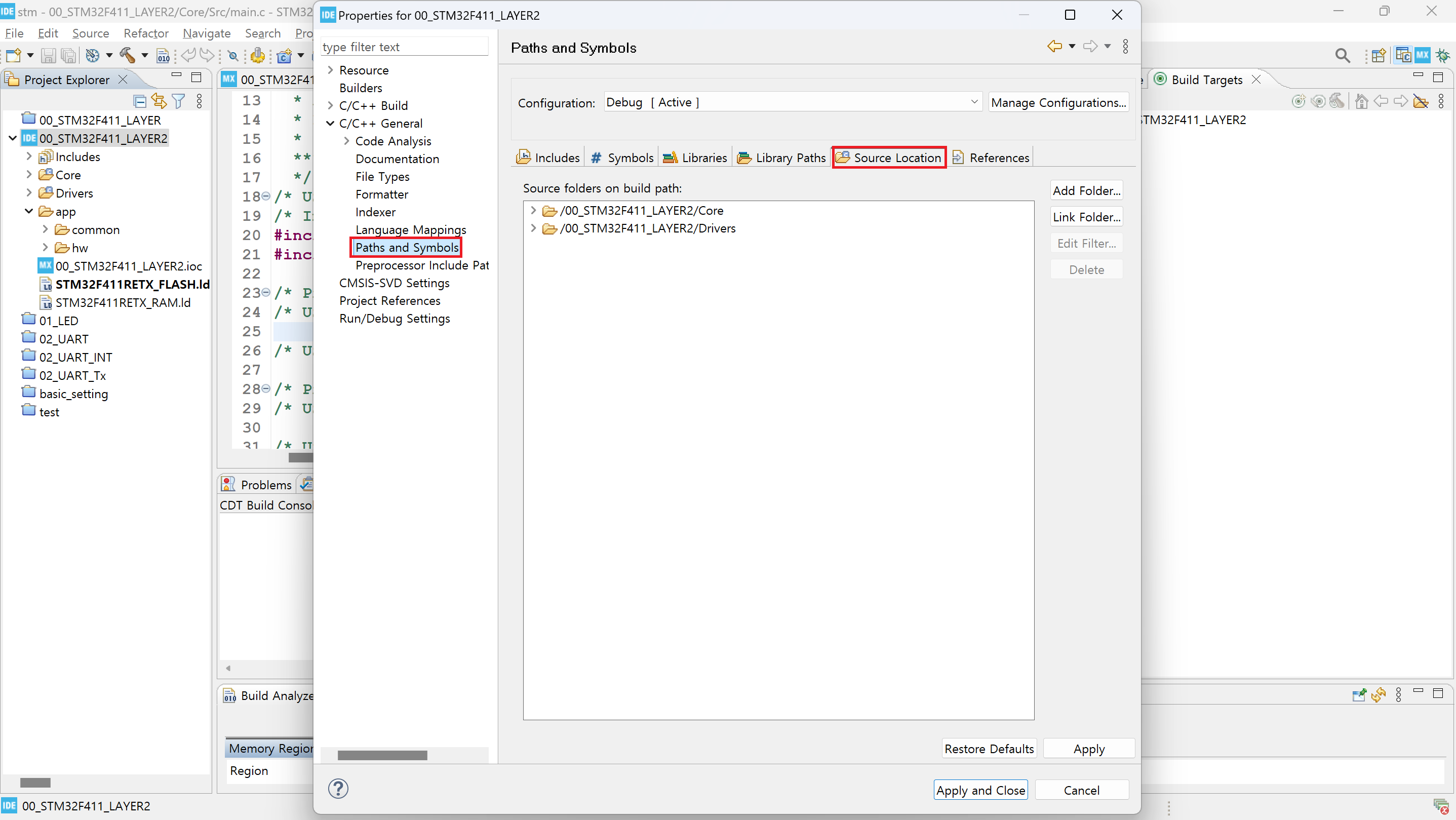Click the Collapse All icon in Project Explorer

tap(140, 101)
